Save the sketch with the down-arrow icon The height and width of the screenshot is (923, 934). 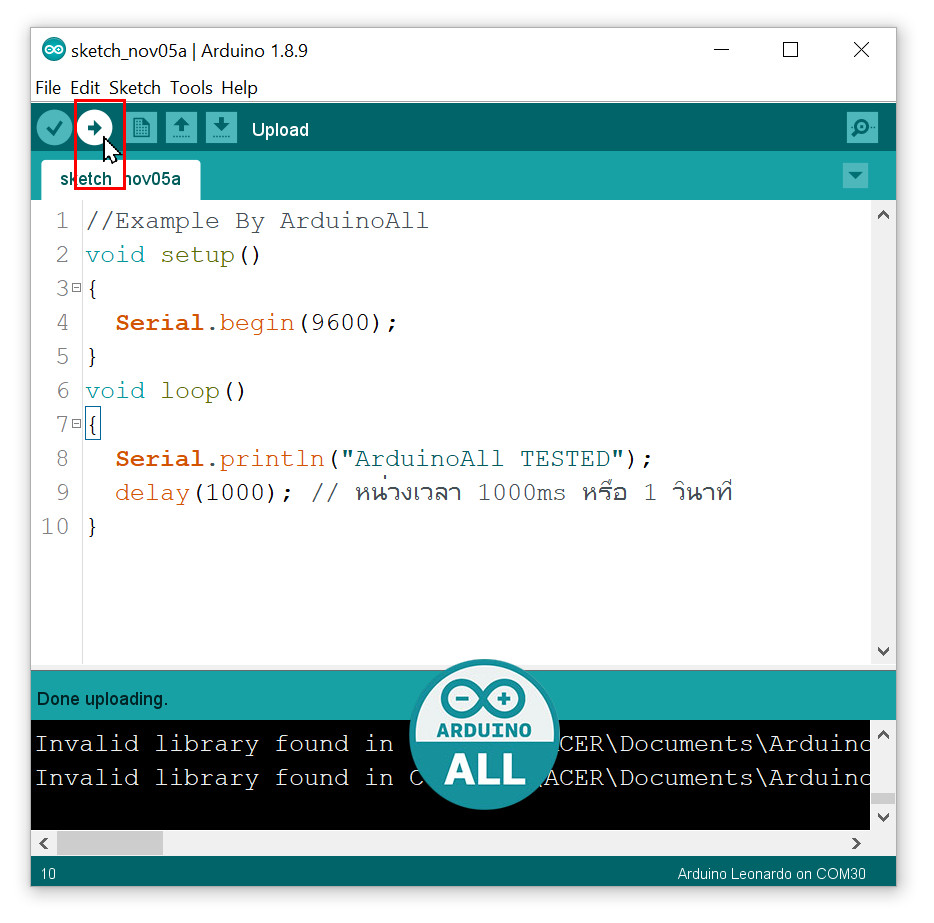coord(221,127)
